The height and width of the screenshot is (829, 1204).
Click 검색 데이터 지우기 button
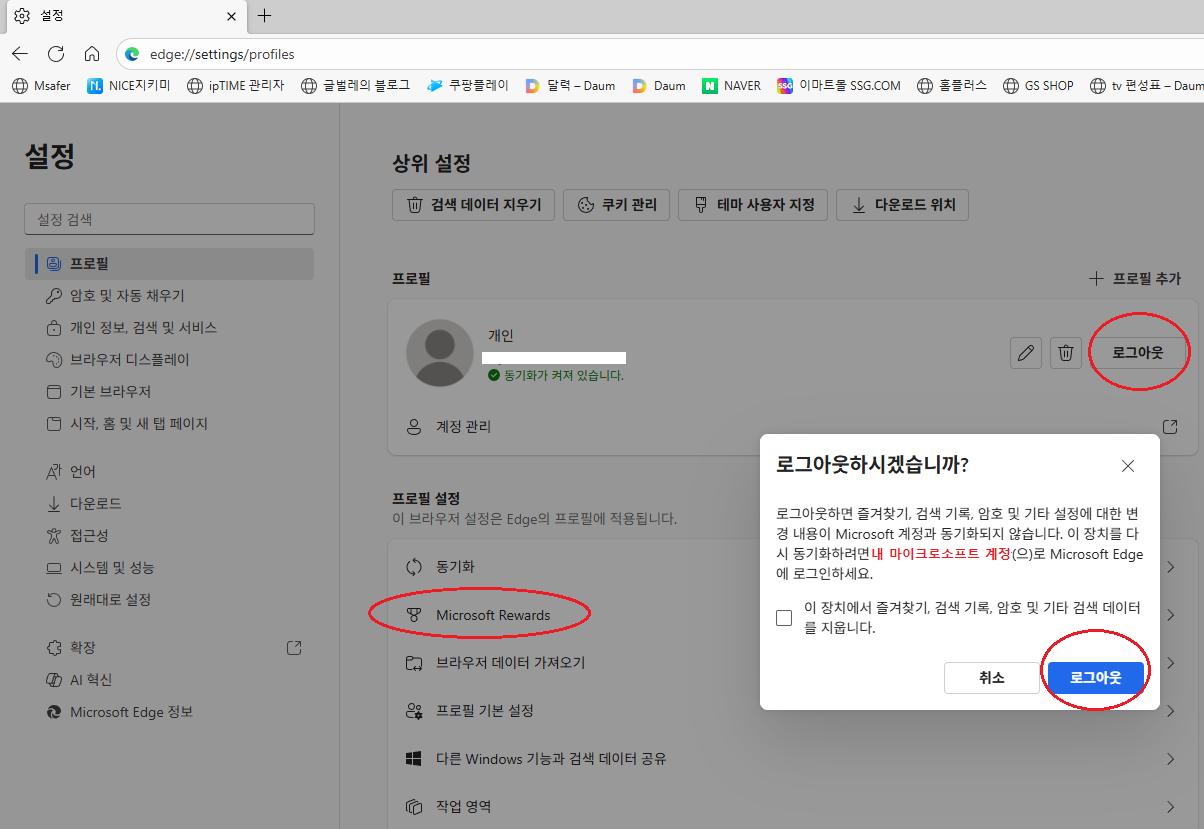pos(473,205)
